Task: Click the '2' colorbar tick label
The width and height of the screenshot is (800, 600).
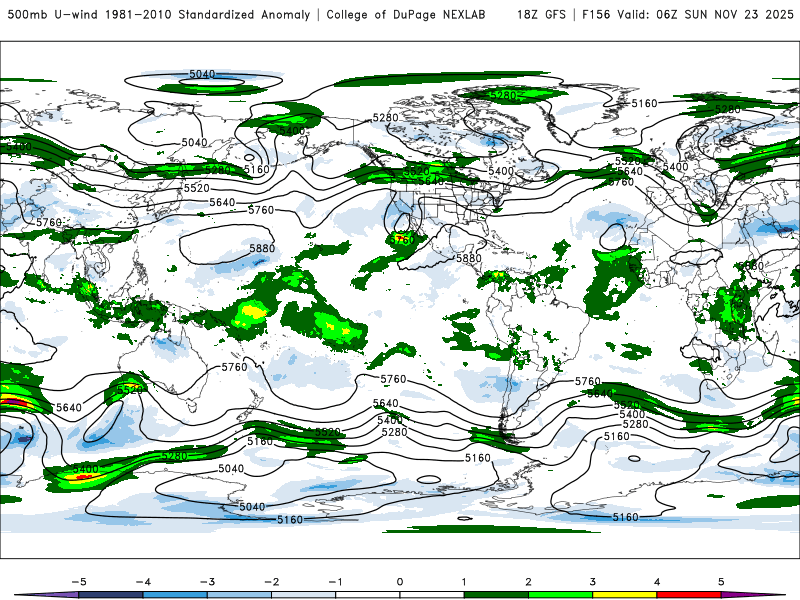Action: point(529,582)
